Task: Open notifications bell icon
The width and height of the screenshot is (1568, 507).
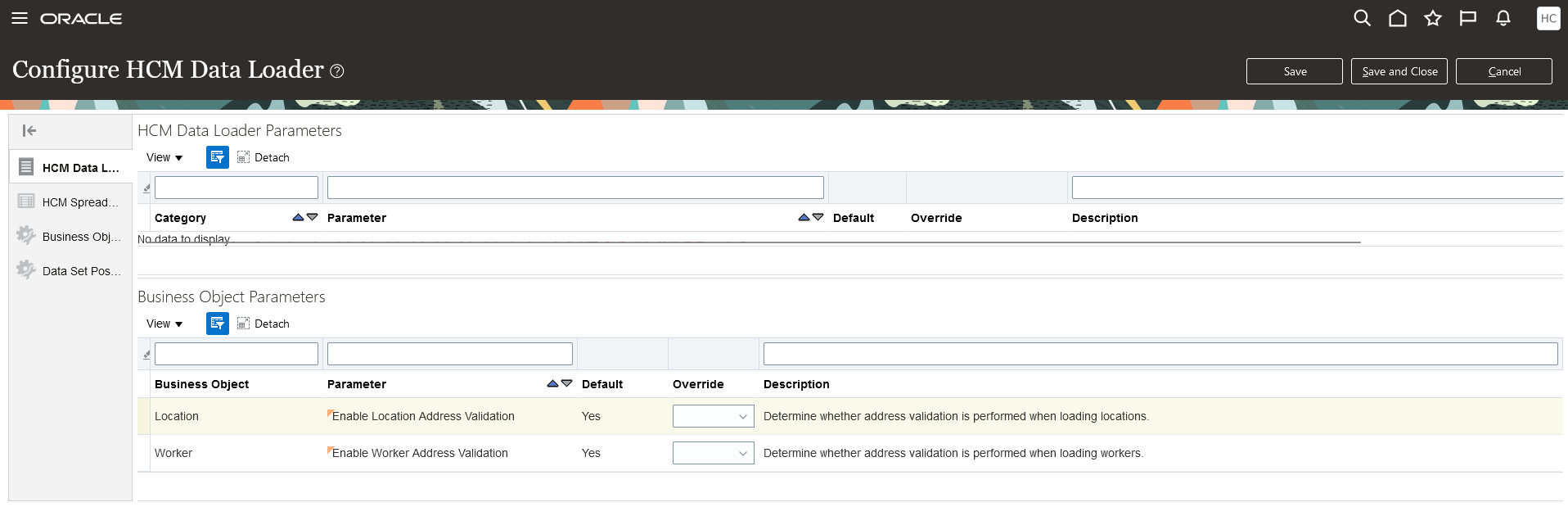Action: pyautogui.click(x=1503, y=18)
